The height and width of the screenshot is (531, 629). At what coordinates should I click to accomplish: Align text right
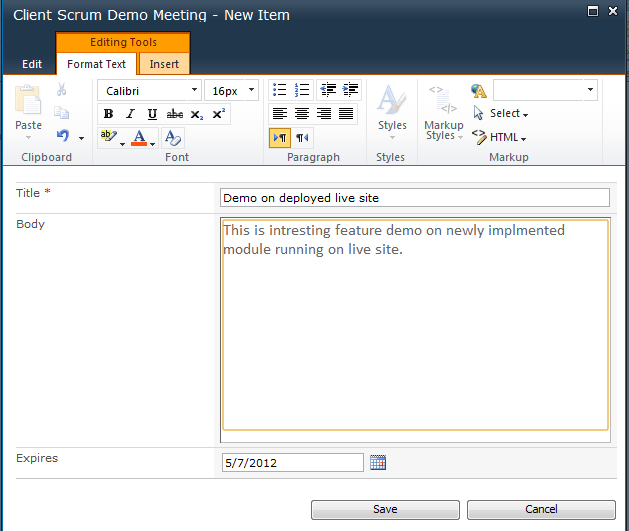324,113
